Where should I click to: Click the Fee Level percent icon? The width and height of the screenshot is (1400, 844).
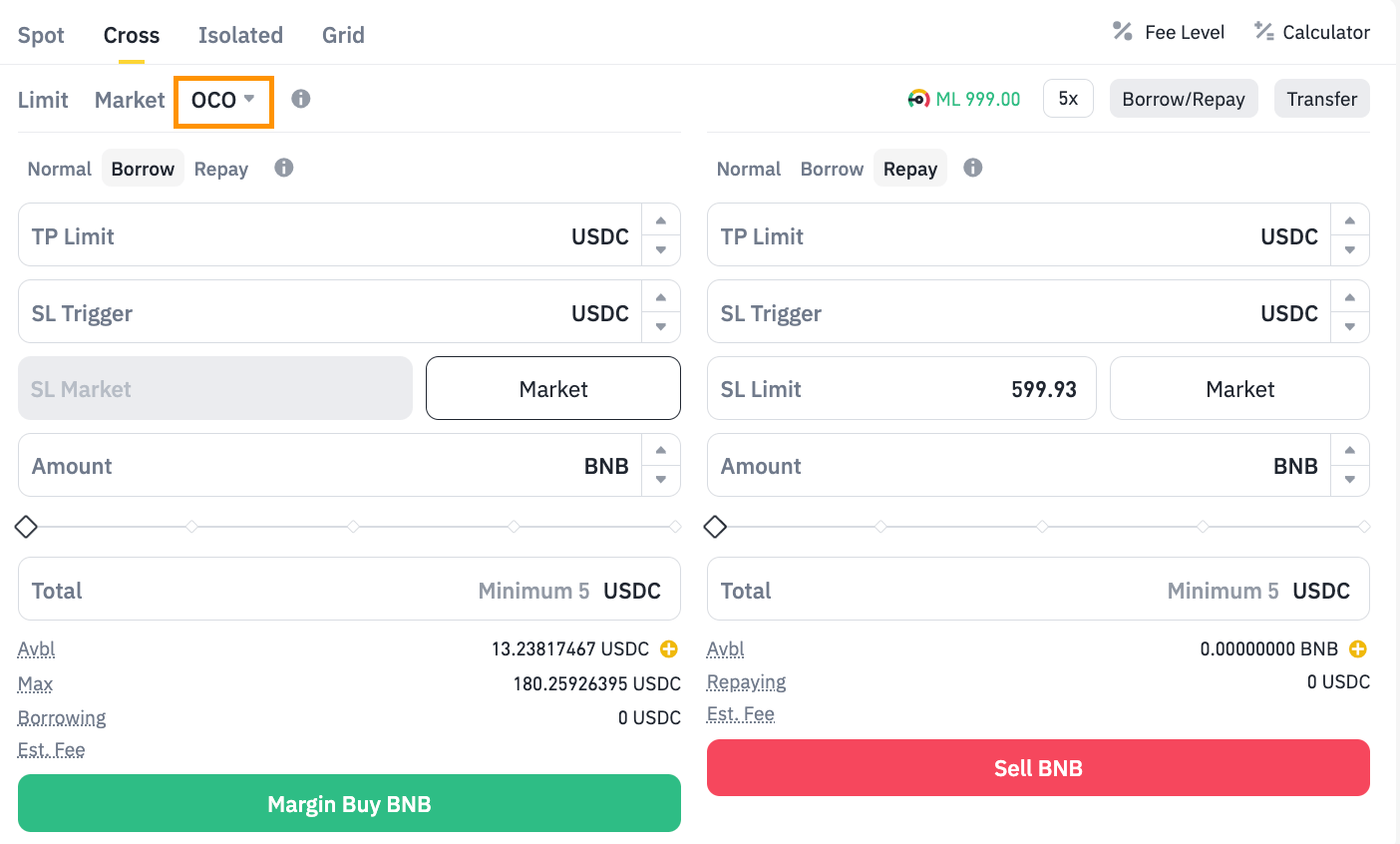click(x=1123, y=32)
